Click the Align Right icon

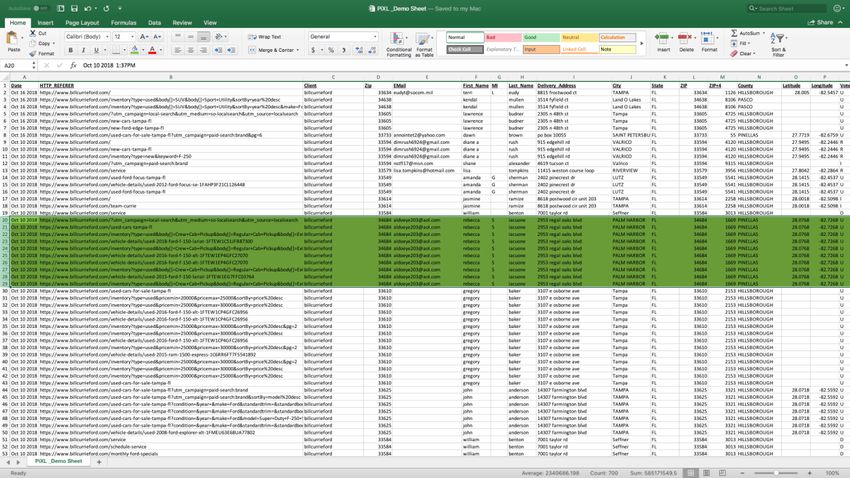(203, 50)
